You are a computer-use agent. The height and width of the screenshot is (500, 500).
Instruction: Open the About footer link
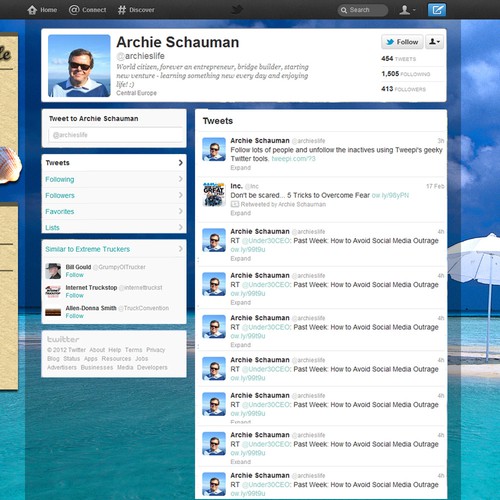pyautogui.click(x=97, y=350)
